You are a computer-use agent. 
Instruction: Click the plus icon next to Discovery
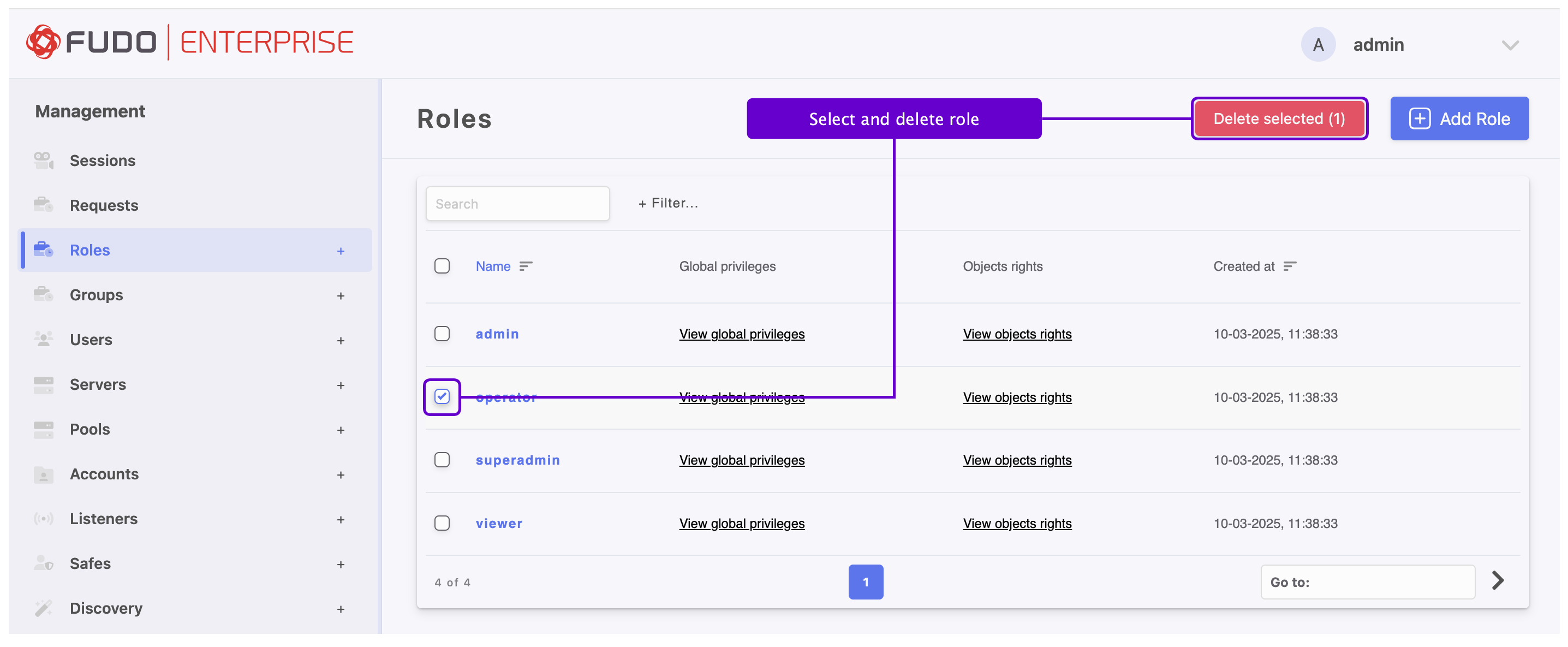tap(341, 609)
